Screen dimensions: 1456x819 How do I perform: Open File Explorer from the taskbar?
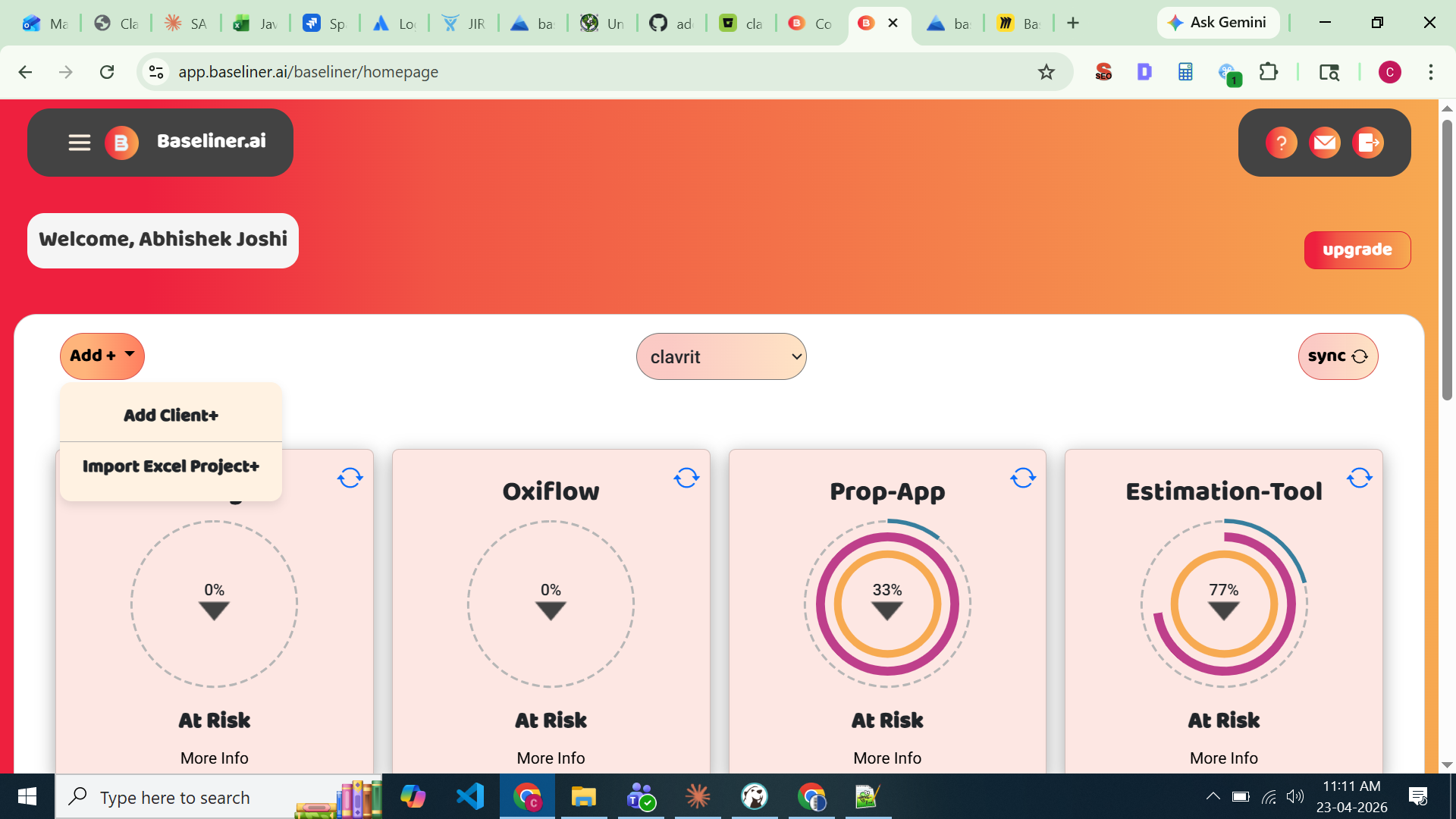[584, 796]
